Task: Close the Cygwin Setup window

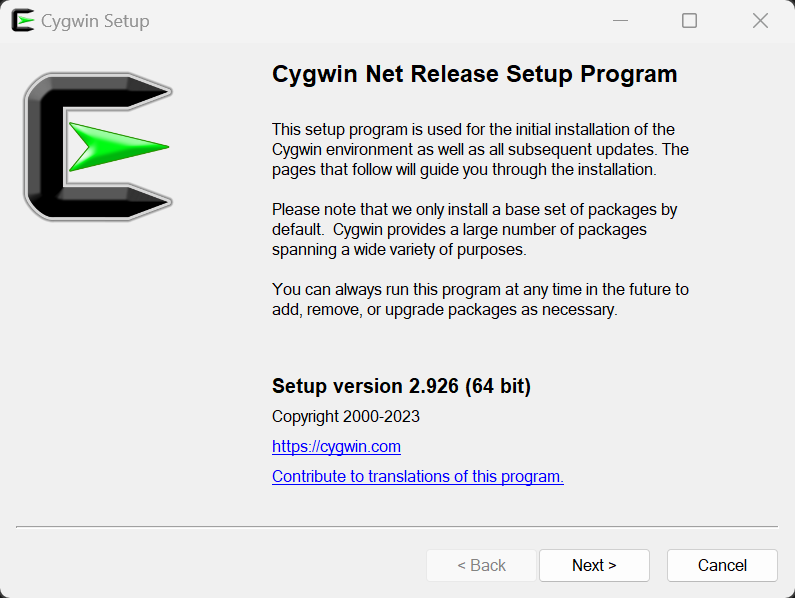Action: click(x=760, y=21)
